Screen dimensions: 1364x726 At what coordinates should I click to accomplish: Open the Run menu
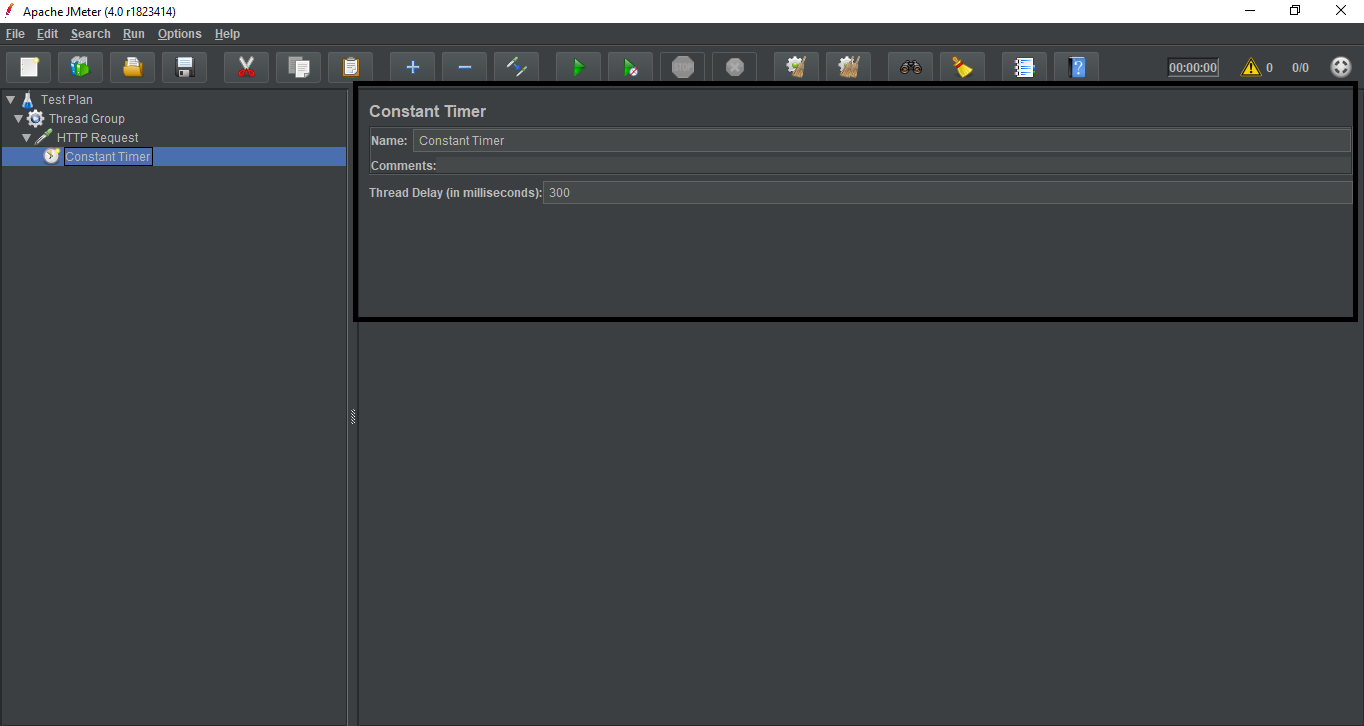[x=134, y=34]
